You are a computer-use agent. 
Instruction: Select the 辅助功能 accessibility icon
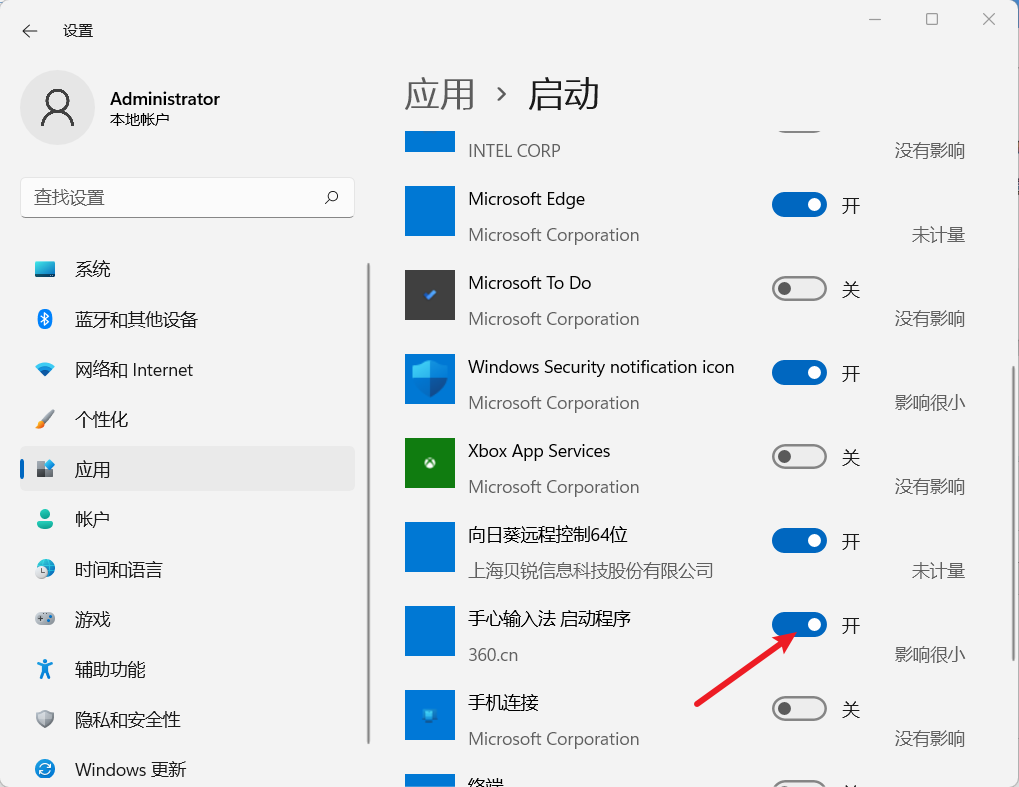click(45, 669)
